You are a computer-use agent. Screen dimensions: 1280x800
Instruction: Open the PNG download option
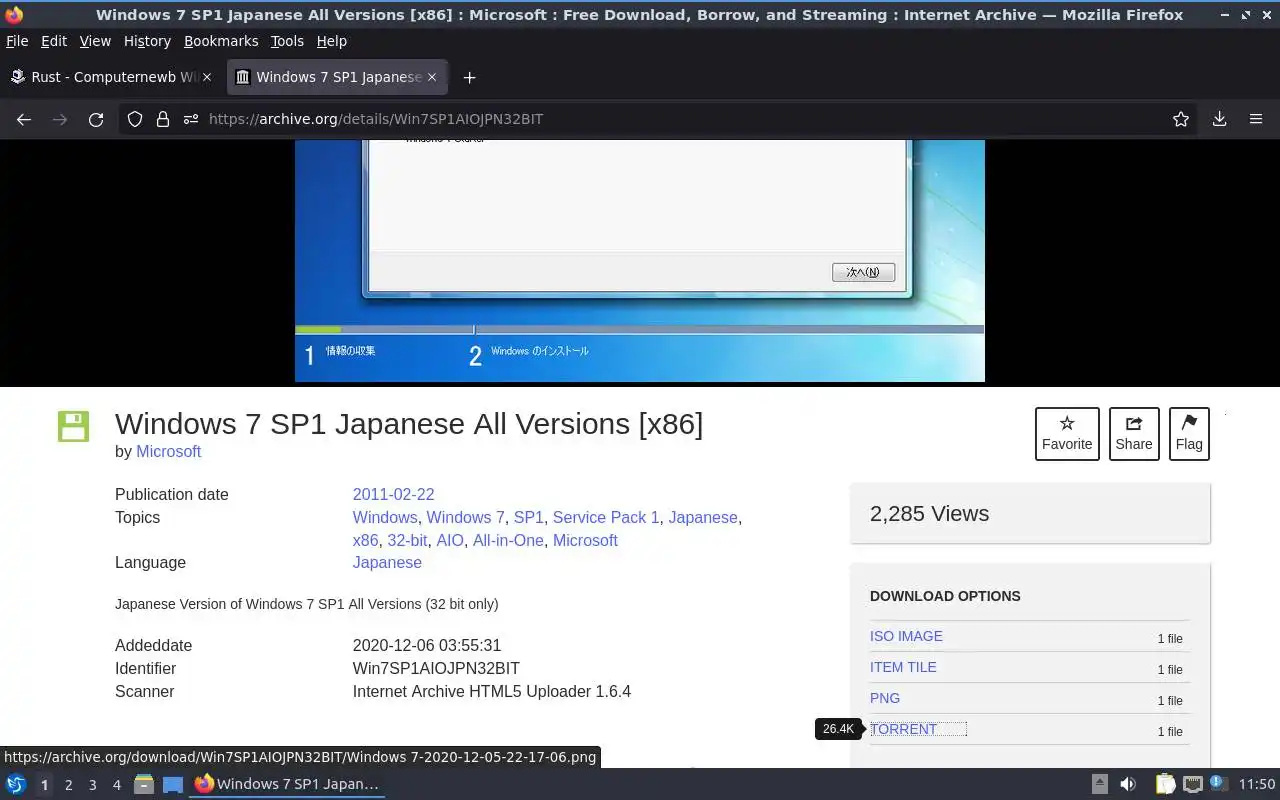coord(885,698)
